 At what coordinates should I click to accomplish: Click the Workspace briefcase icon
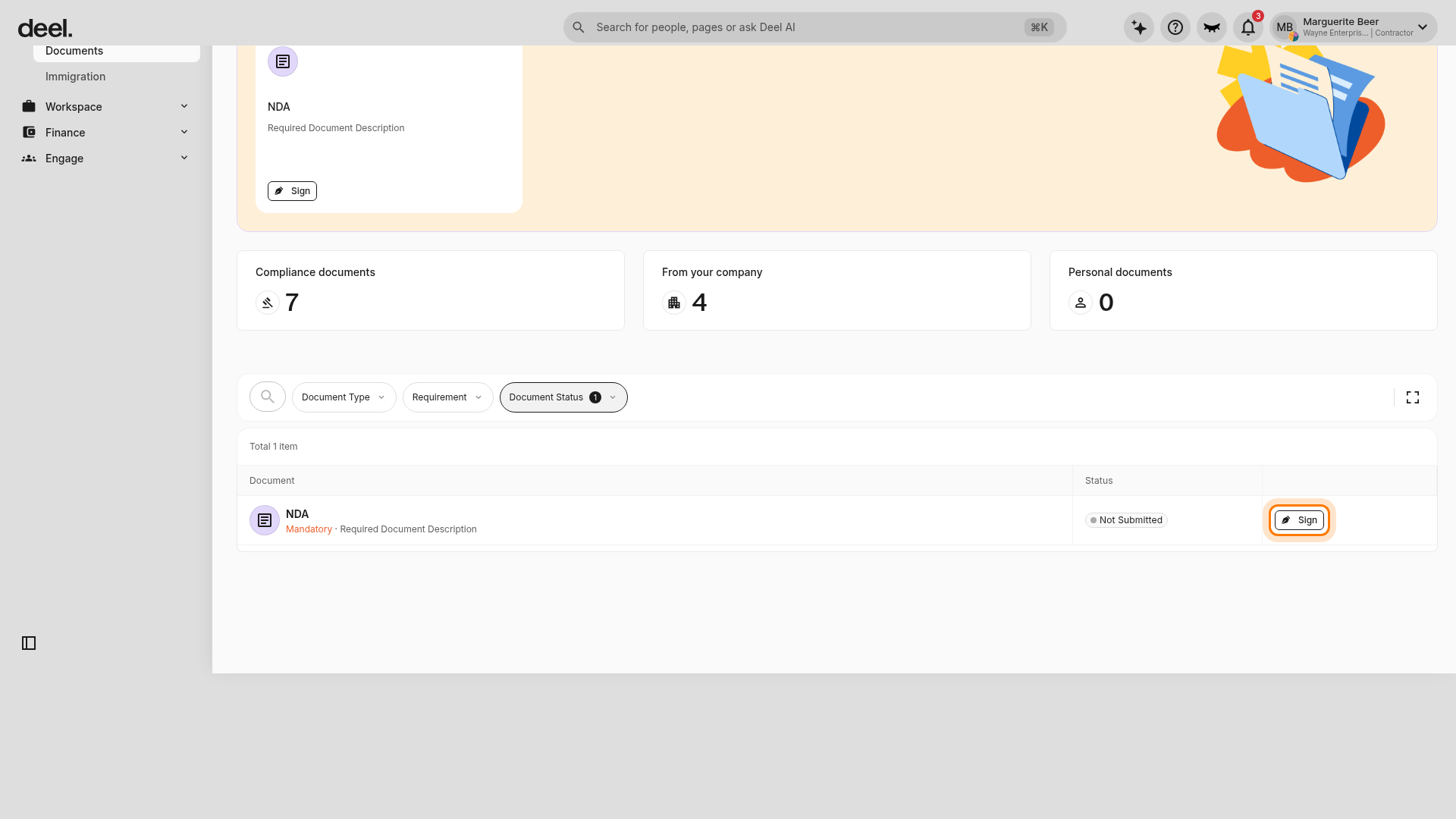[x=29, y=106]
